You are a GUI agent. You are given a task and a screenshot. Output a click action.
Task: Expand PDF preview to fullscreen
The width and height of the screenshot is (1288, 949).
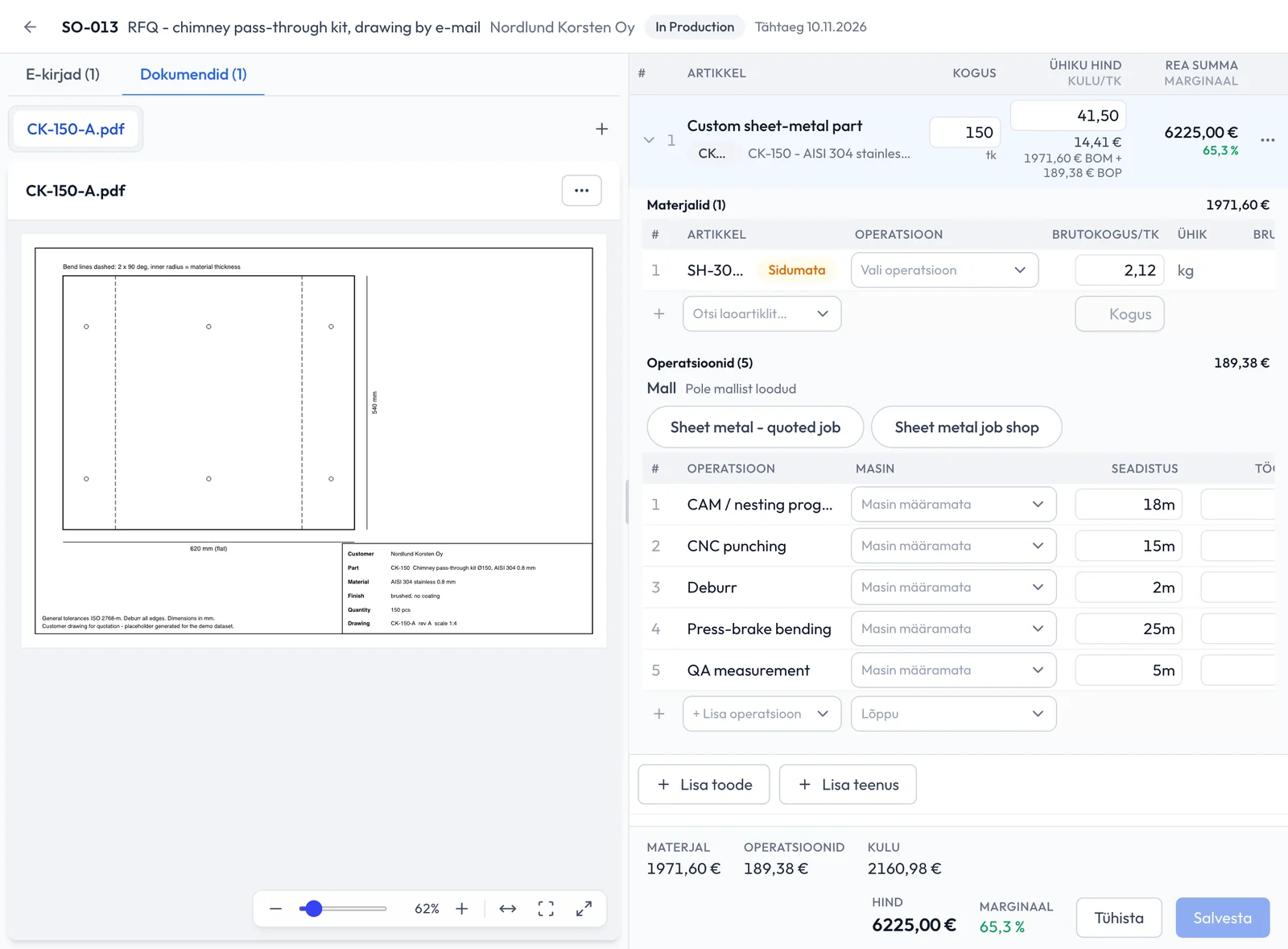click(584, 909)
